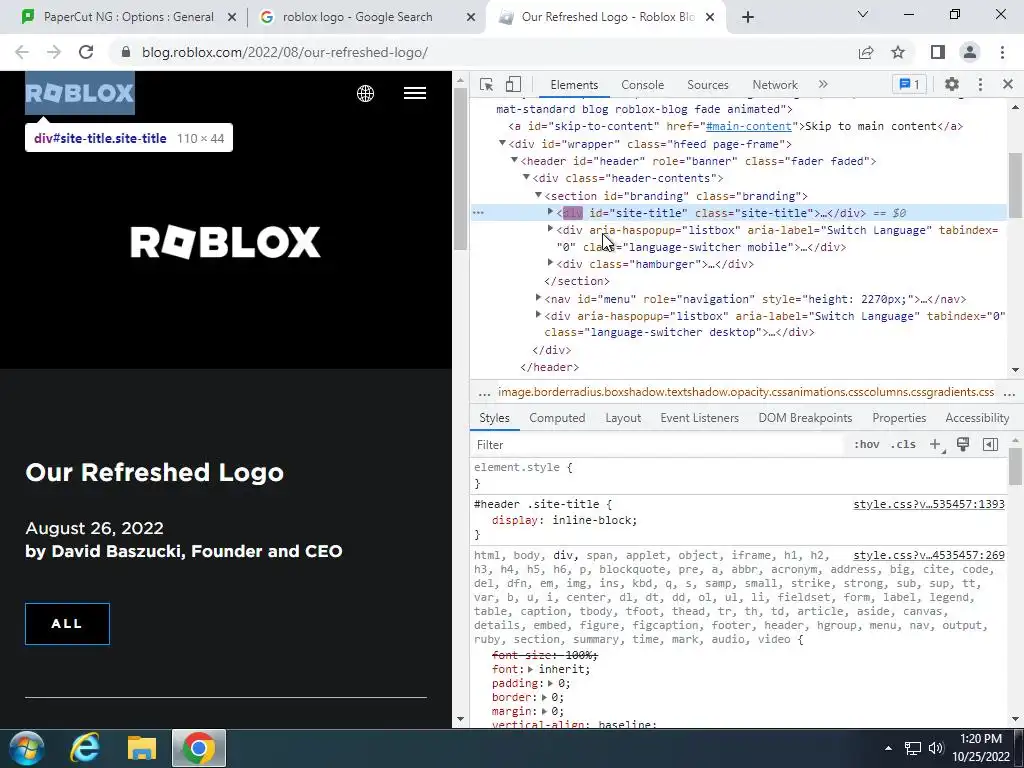Open the DOM Breakpoints tab
This screenshot has height=768, width=1024.
click(x=805, y=418)
